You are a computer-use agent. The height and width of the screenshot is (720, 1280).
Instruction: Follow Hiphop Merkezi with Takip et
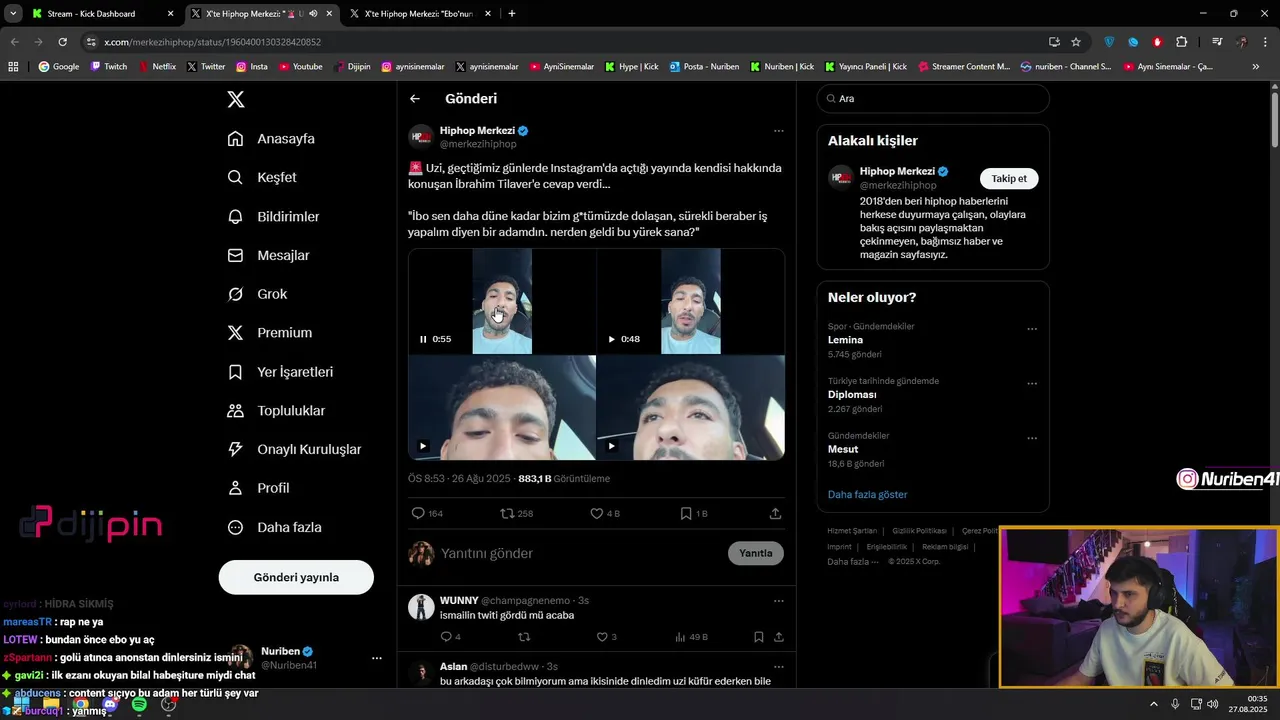pyautogui.click(x=1009, y=178)
